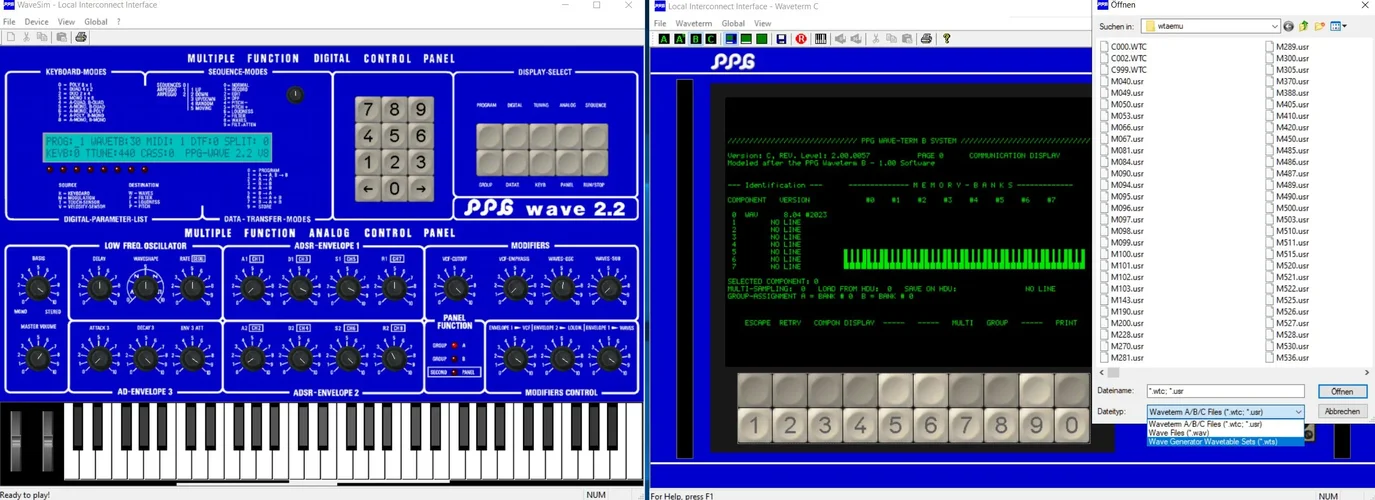Click the ANALOG display-select button
Screen dimensions: 1375x500
tap(568, 136)
